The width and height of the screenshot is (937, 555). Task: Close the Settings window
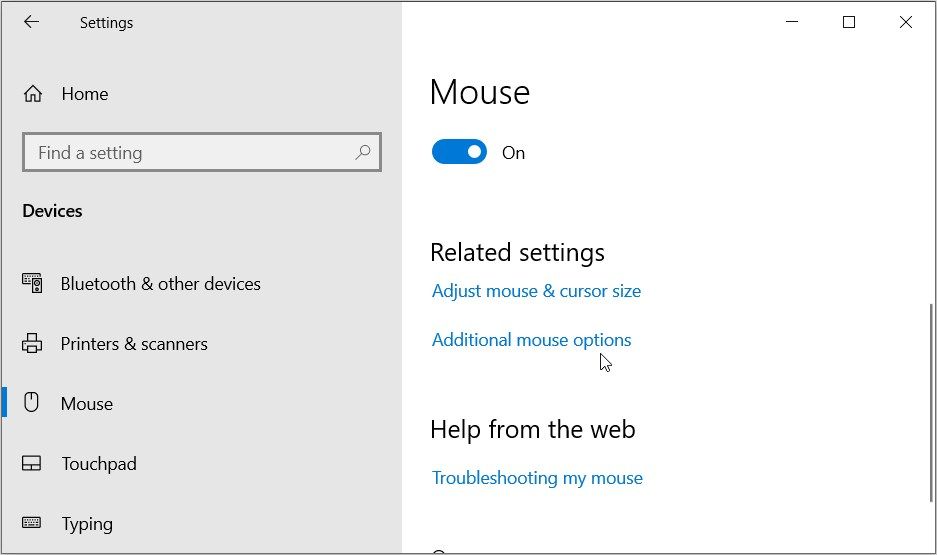[906, 22]
